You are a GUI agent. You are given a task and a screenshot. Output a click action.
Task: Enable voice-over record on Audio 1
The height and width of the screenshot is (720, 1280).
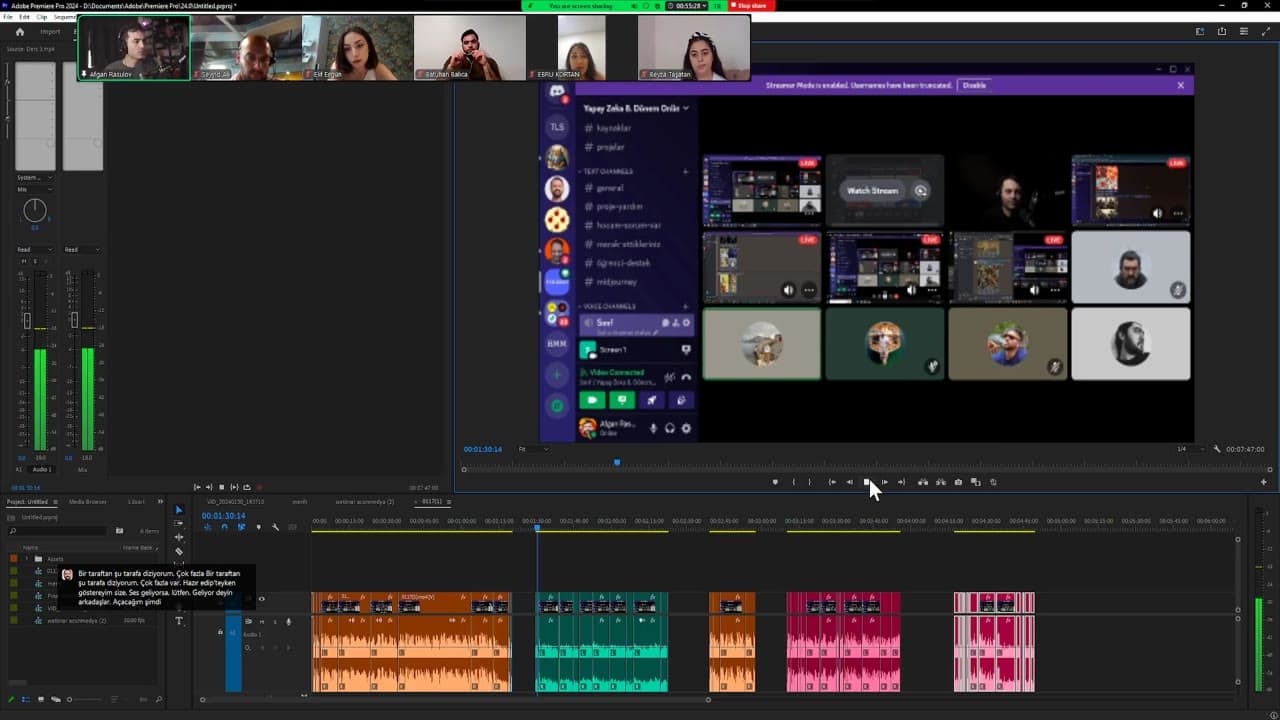(288, 621)
